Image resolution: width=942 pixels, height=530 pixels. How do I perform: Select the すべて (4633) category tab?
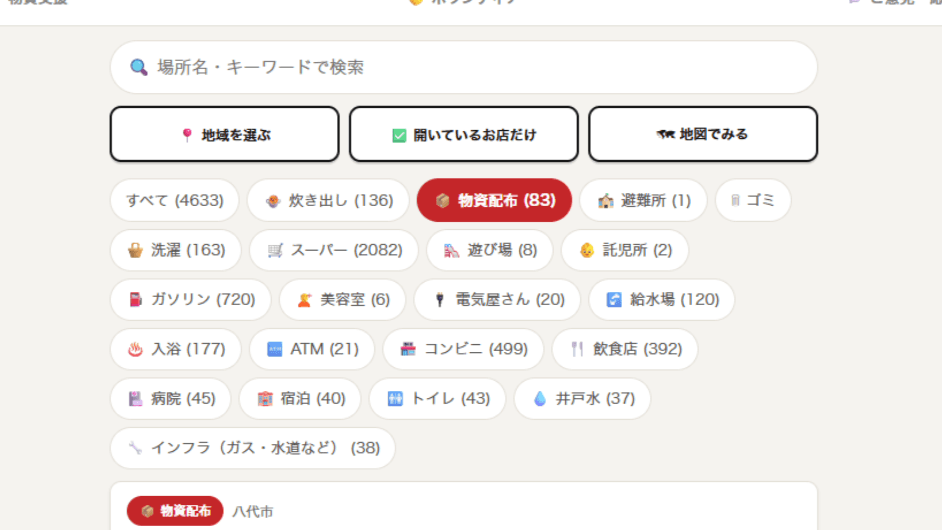(x=175, y=200)
